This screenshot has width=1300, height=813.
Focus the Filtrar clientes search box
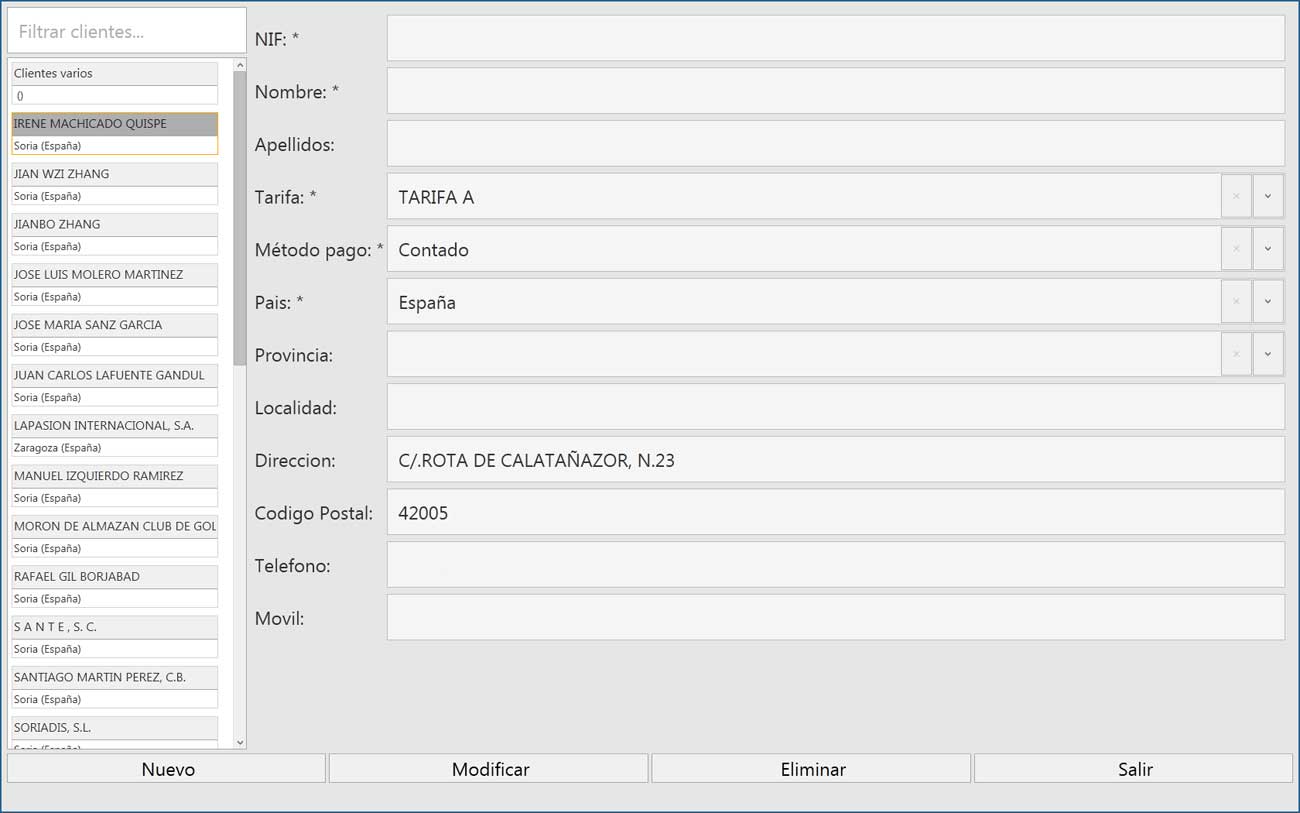127,32
